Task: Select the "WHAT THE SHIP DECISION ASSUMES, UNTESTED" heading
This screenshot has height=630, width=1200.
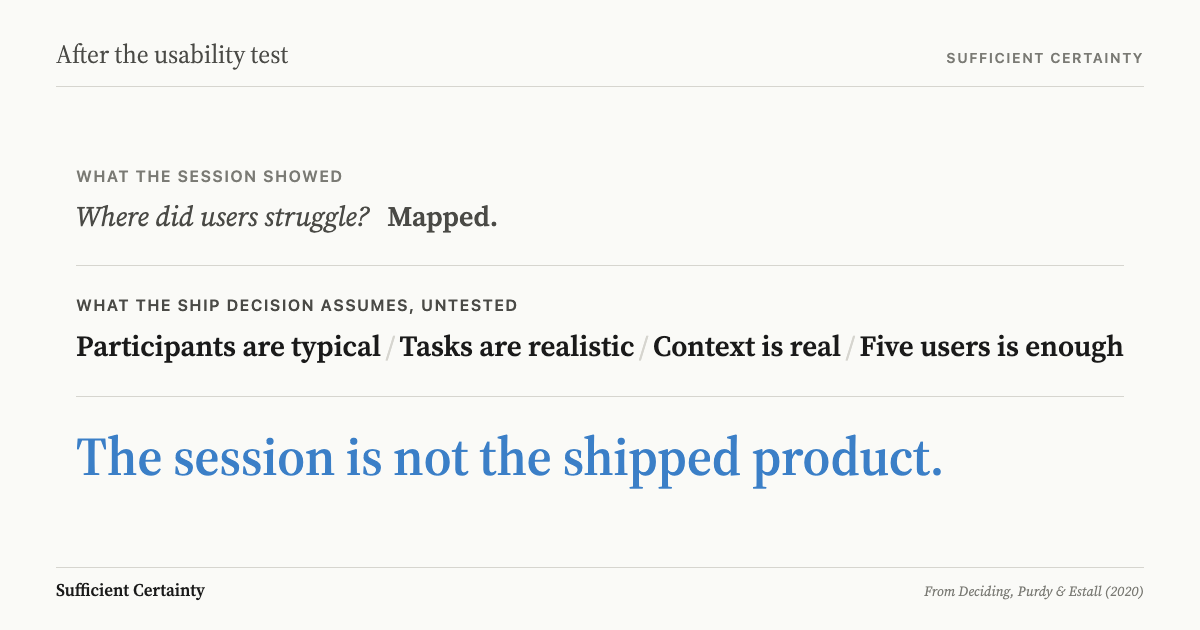Action: 297,306
